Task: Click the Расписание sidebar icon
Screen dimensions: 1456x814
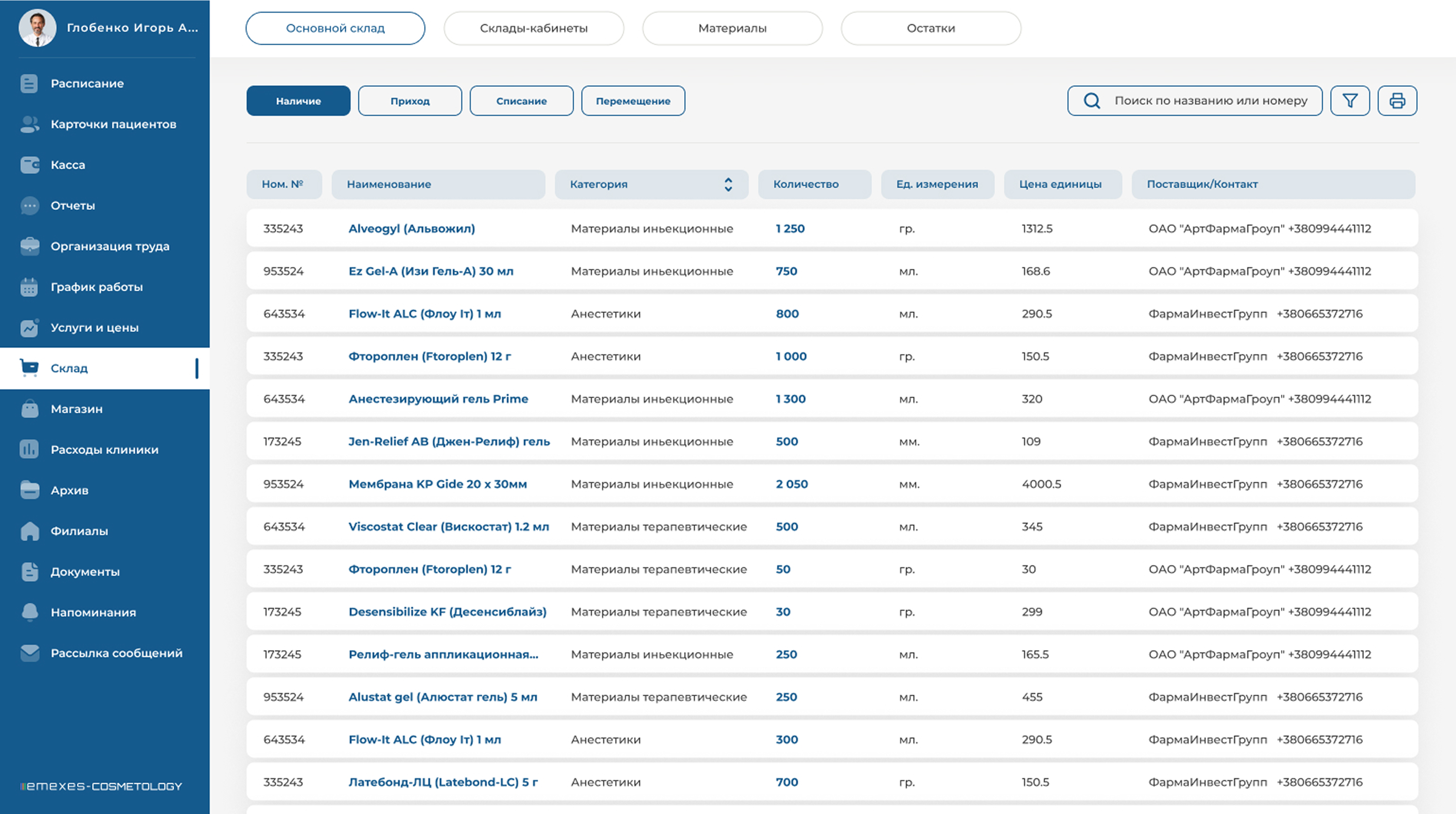Action: click(29, 84)
